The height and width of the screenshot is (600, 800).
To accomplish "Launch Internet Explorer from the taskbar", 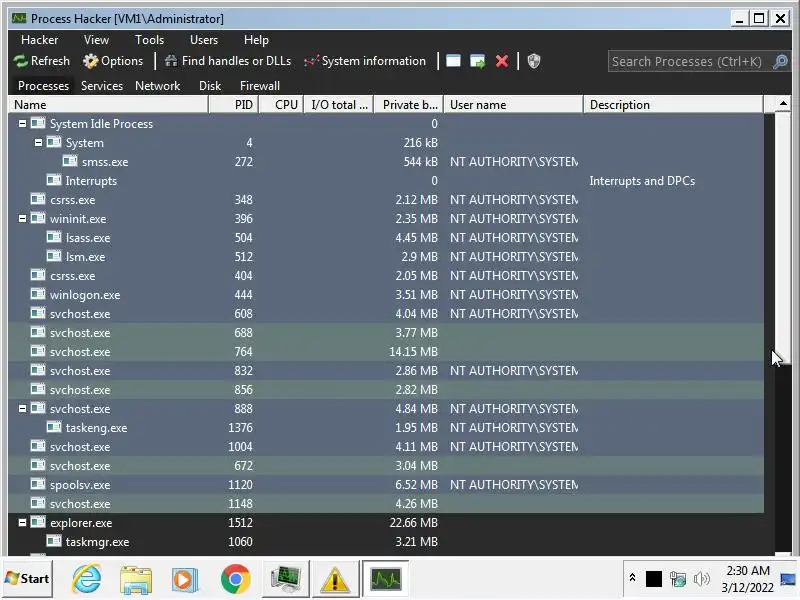I will (x=86, y=580).
